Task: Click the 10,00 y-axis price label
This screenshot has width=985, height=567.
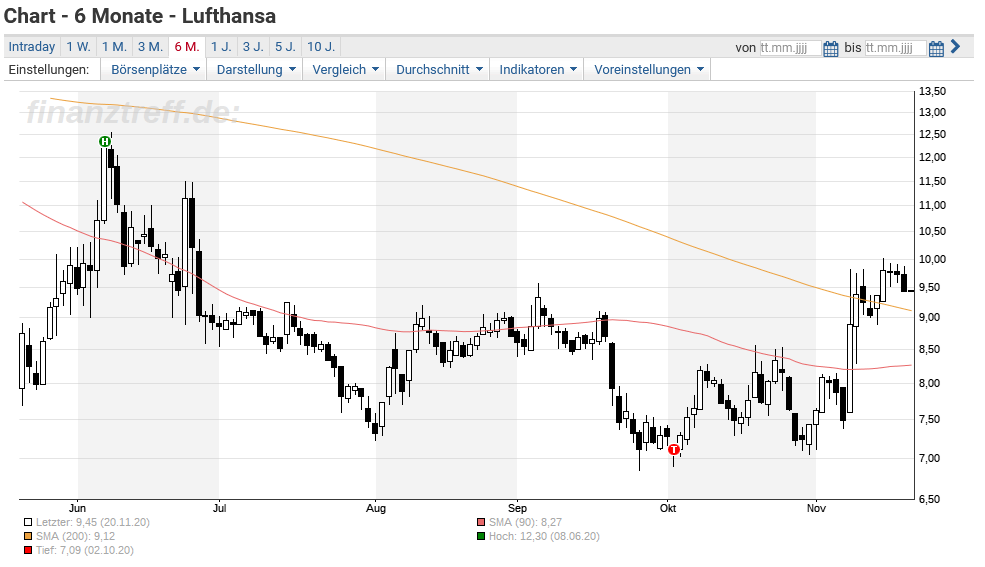Action: point(932,259)
